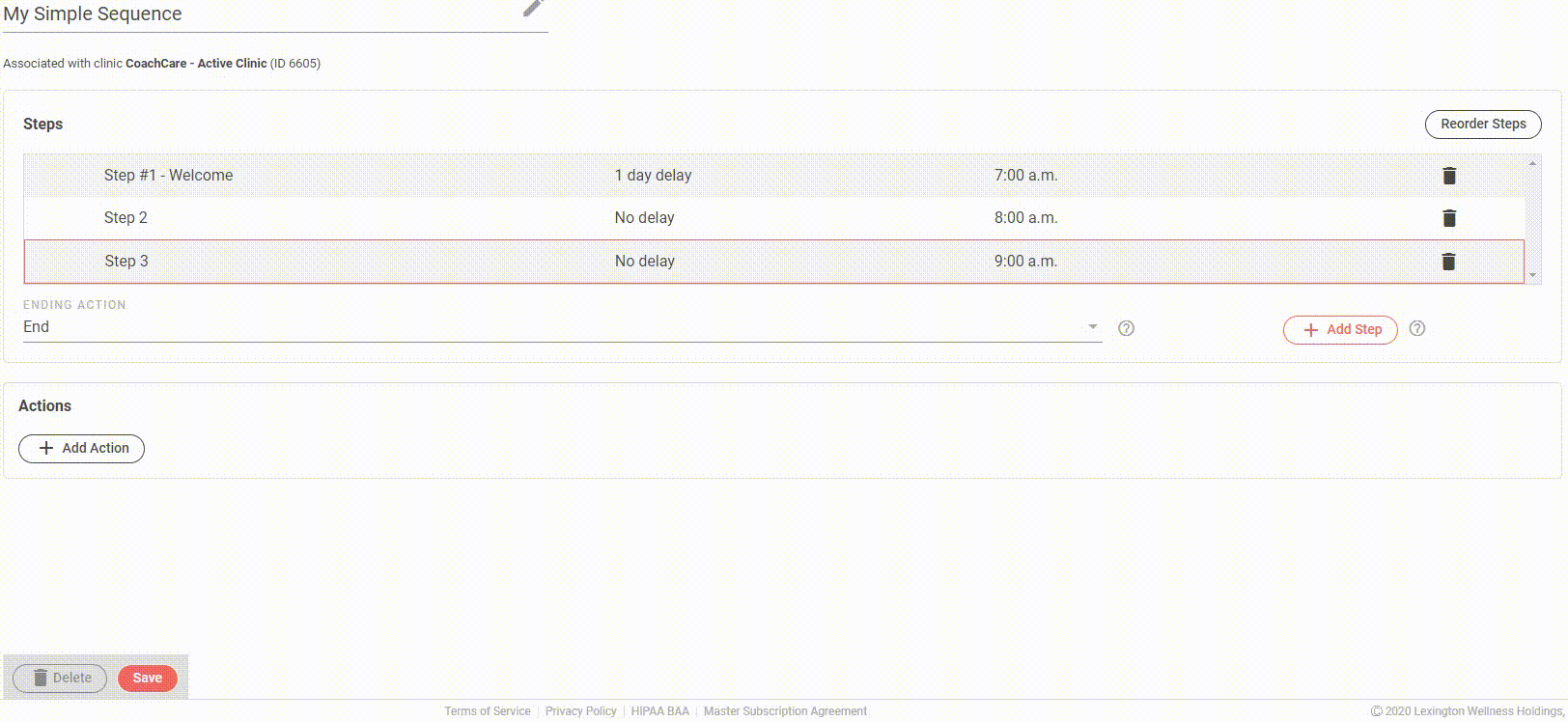Click the Add Action button
The width and height of the screenshot is (1568, 722).
click(82, 448)
